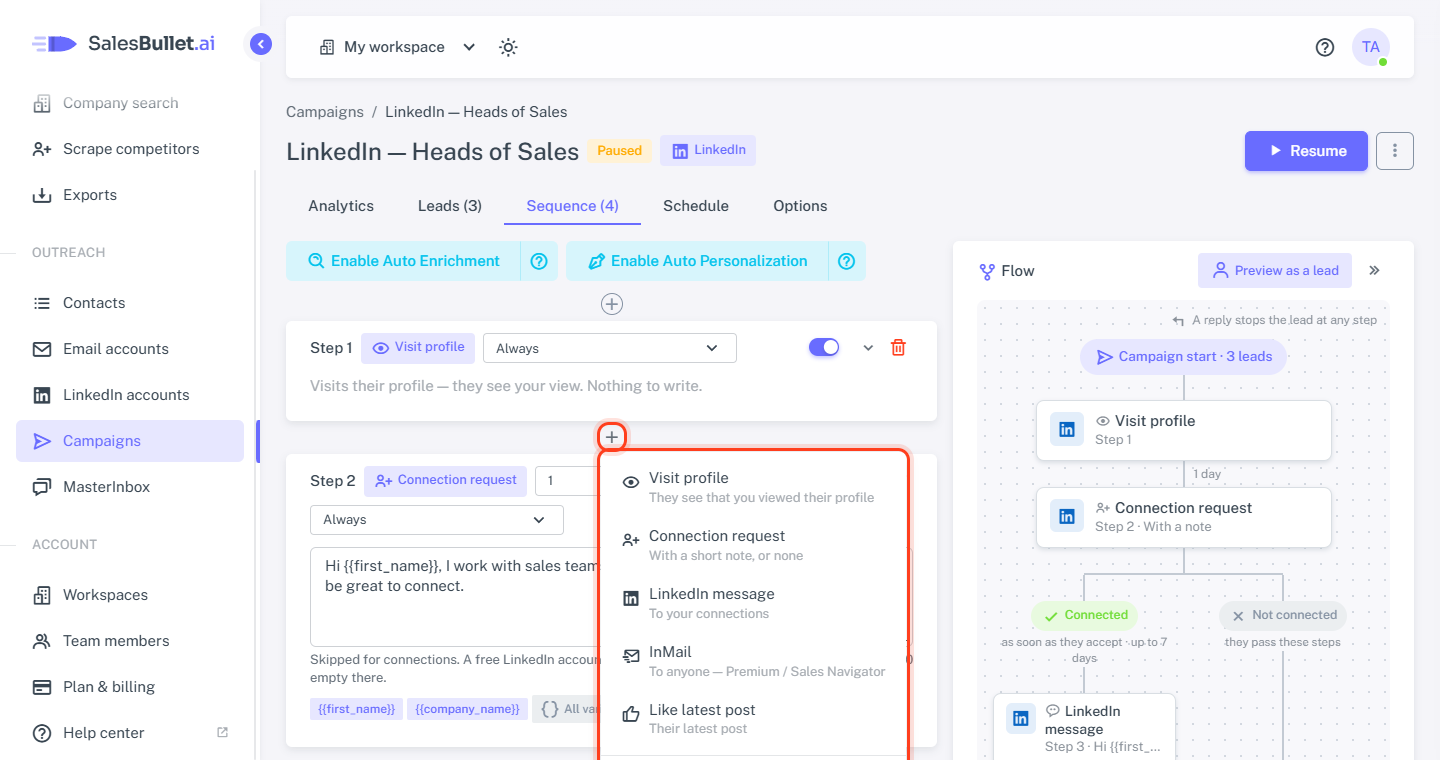Open help for Auto Enrichment
Image resolution: width=1440 pixels, height=760 pixels.
[539, 261]
